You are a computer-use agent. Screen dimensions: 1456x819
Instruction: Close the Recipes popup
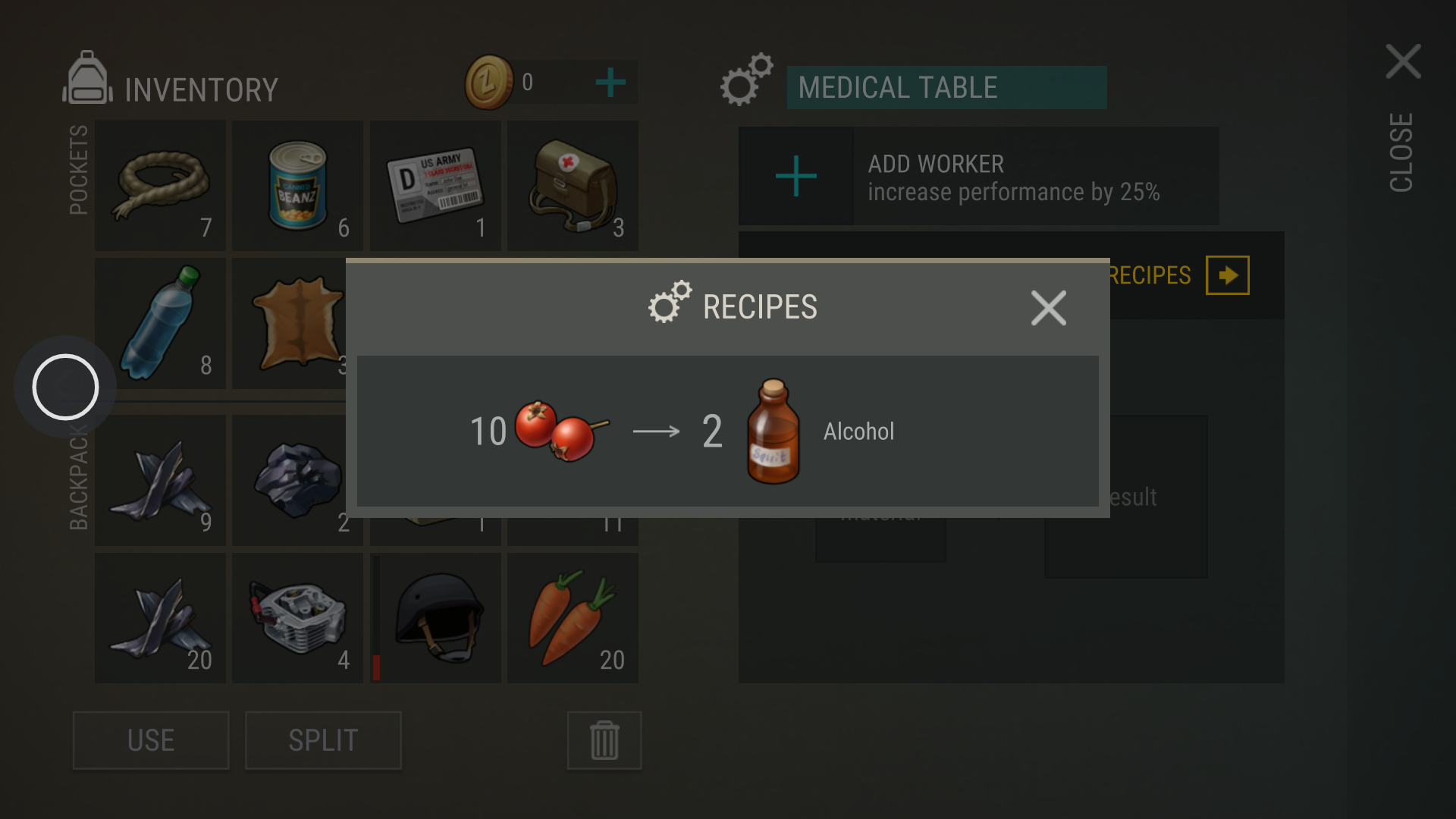pos(1049,308)
